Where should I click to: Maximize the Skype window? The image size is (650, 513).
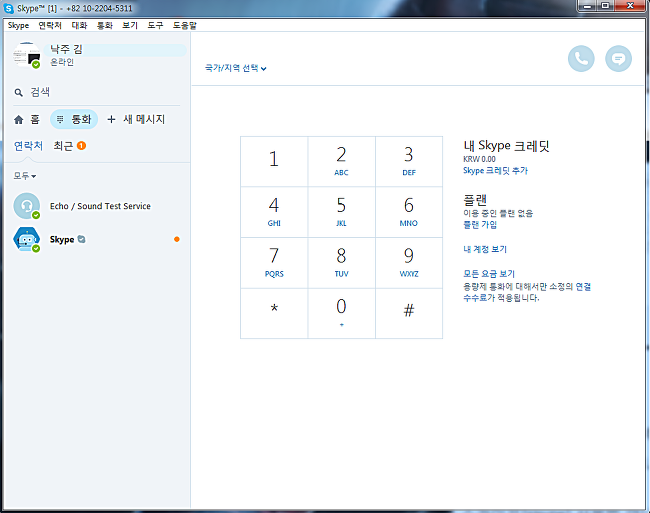point(605,6)
